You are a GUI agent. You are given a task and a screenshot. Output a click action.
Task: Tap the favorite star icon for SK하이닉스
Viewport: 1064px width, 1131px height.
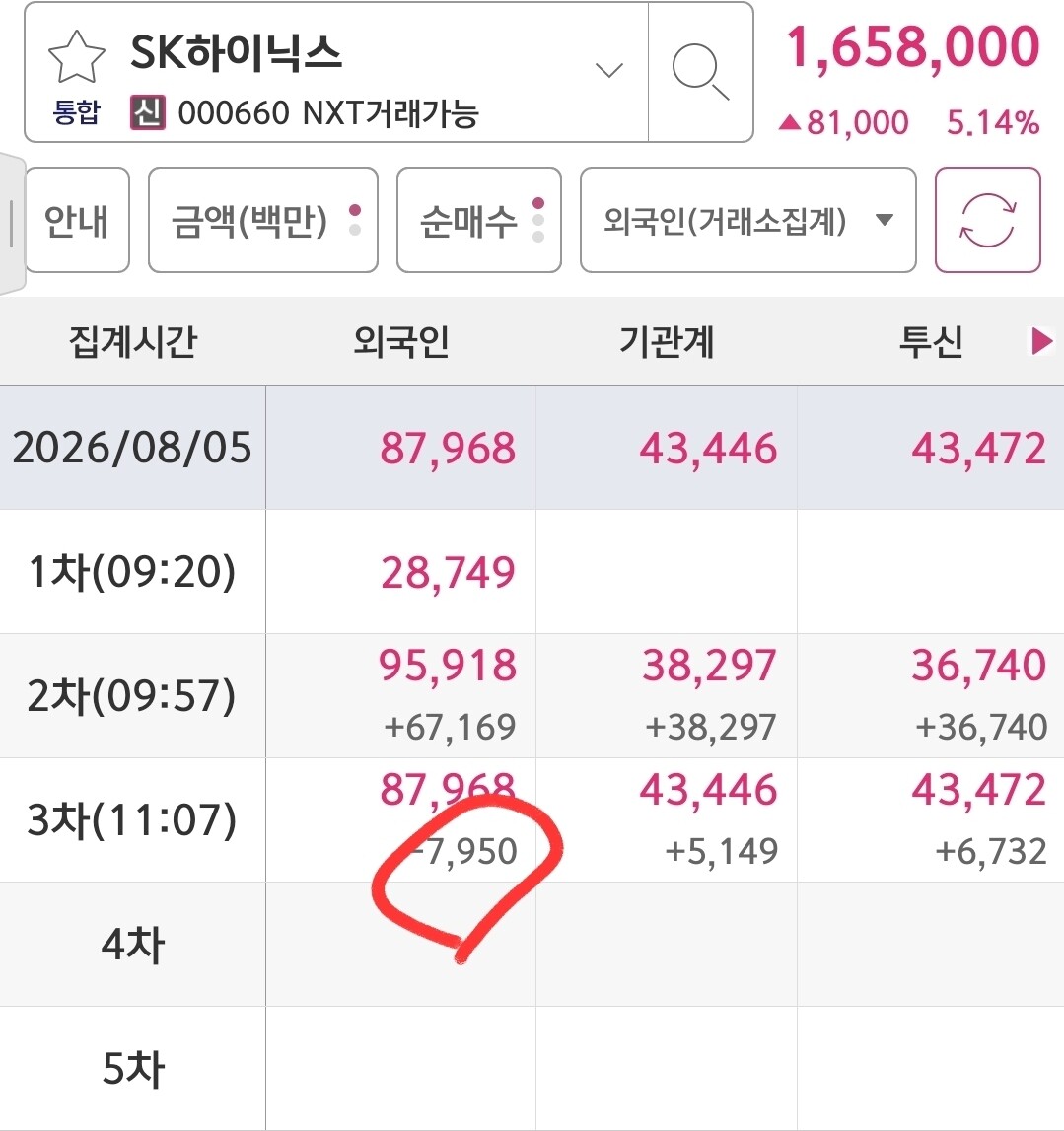(x=76, y=57)
